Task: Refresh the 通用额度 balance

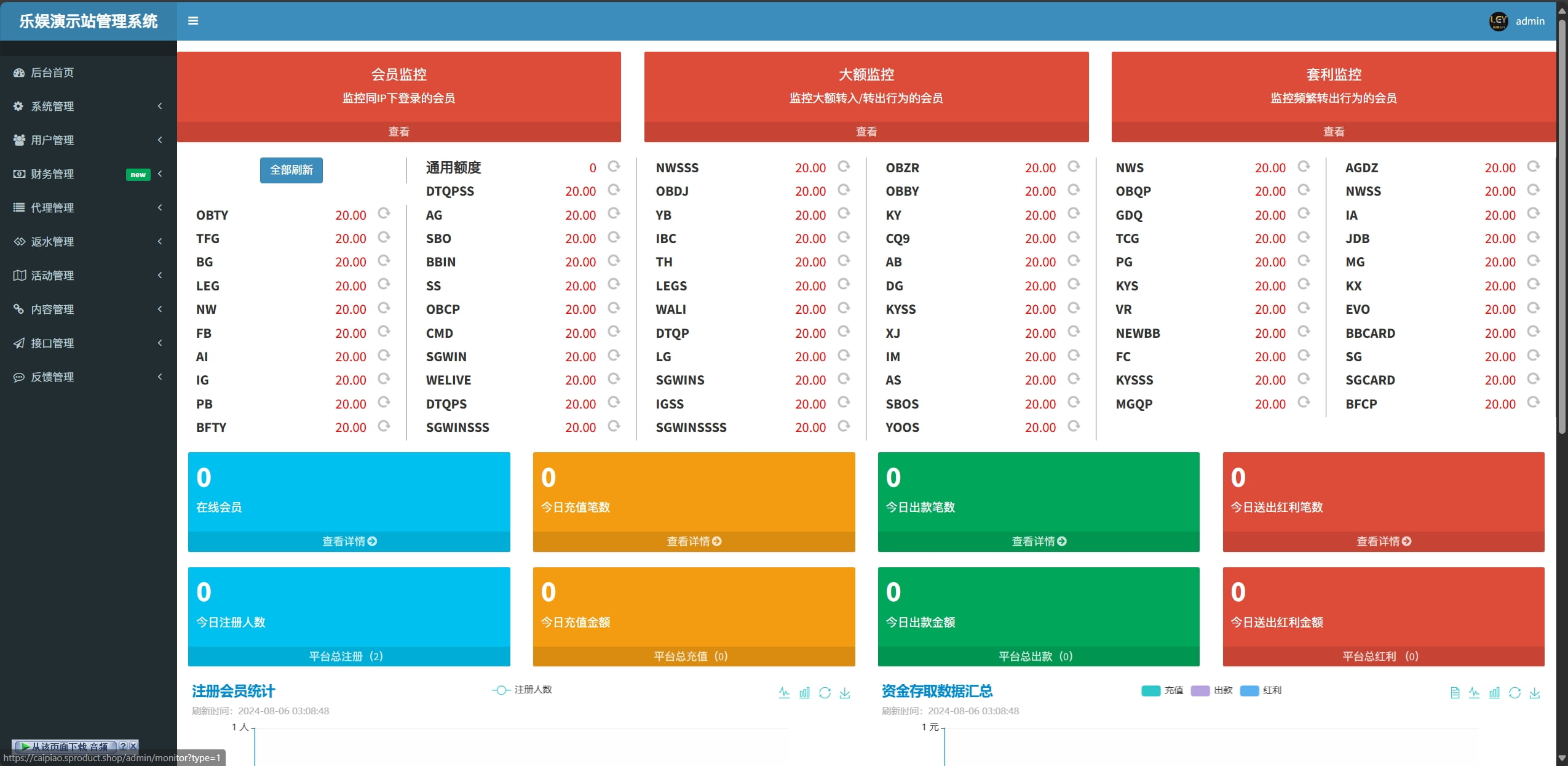Action: pos(614,167)
